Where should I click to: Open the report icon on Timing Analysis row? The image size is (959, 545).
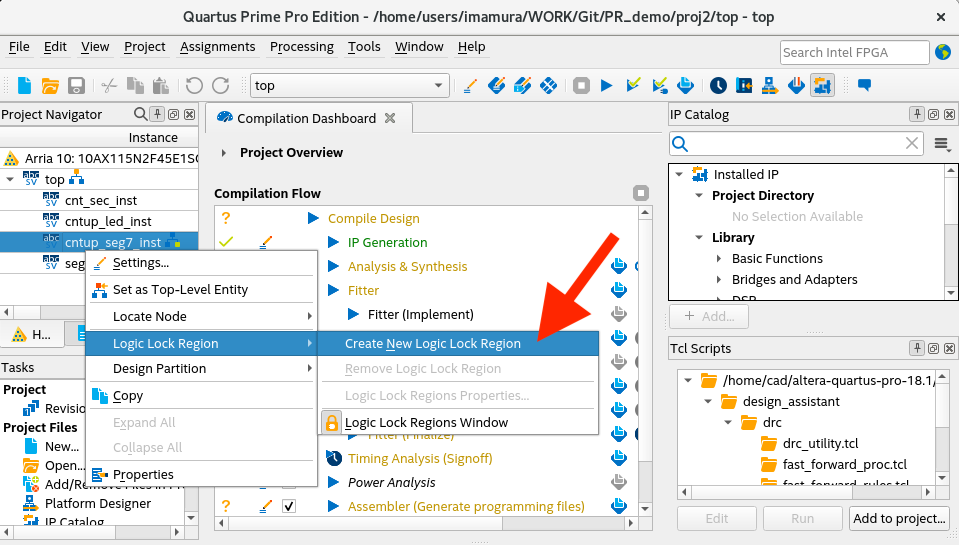(x=619, y=458)
